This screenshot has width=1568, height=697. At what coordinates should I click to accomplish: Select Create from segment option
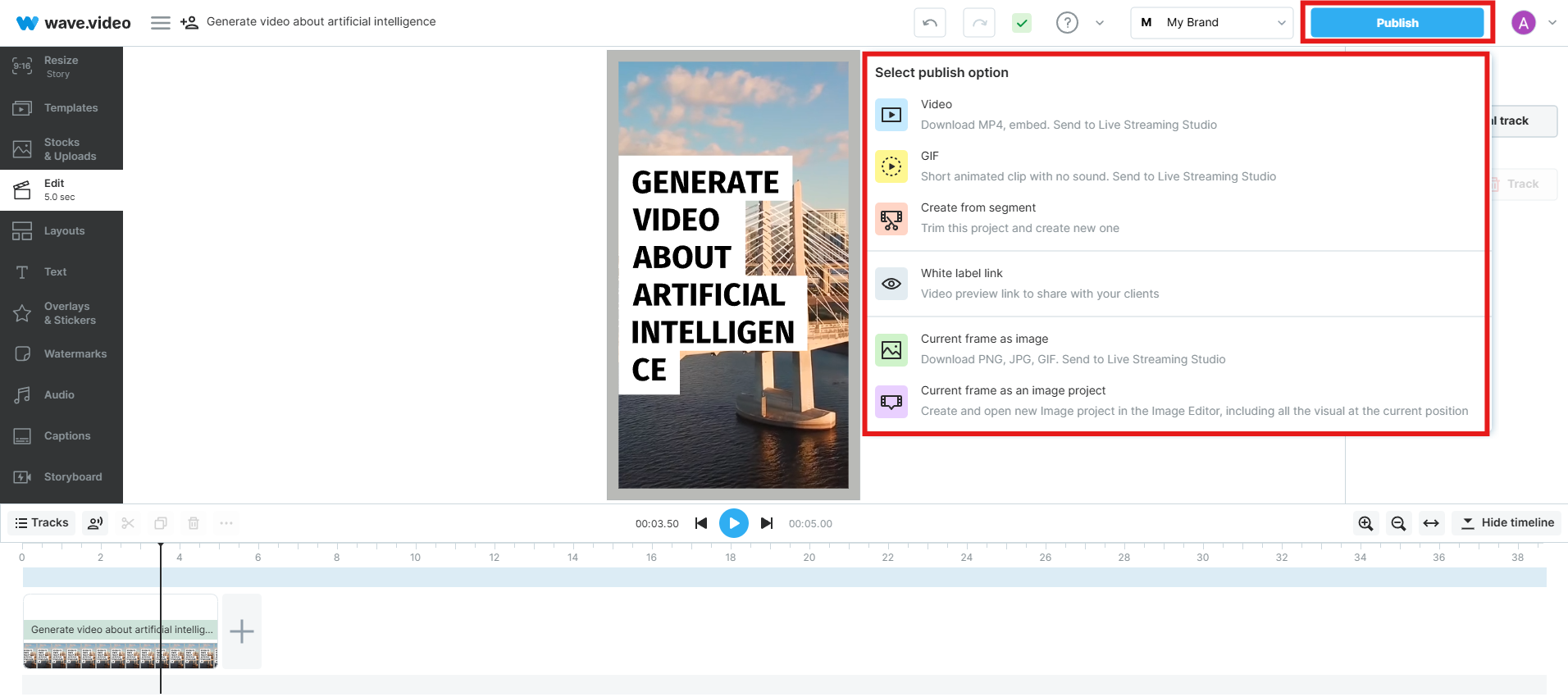pyautogui.click(x=1176, y=218)
